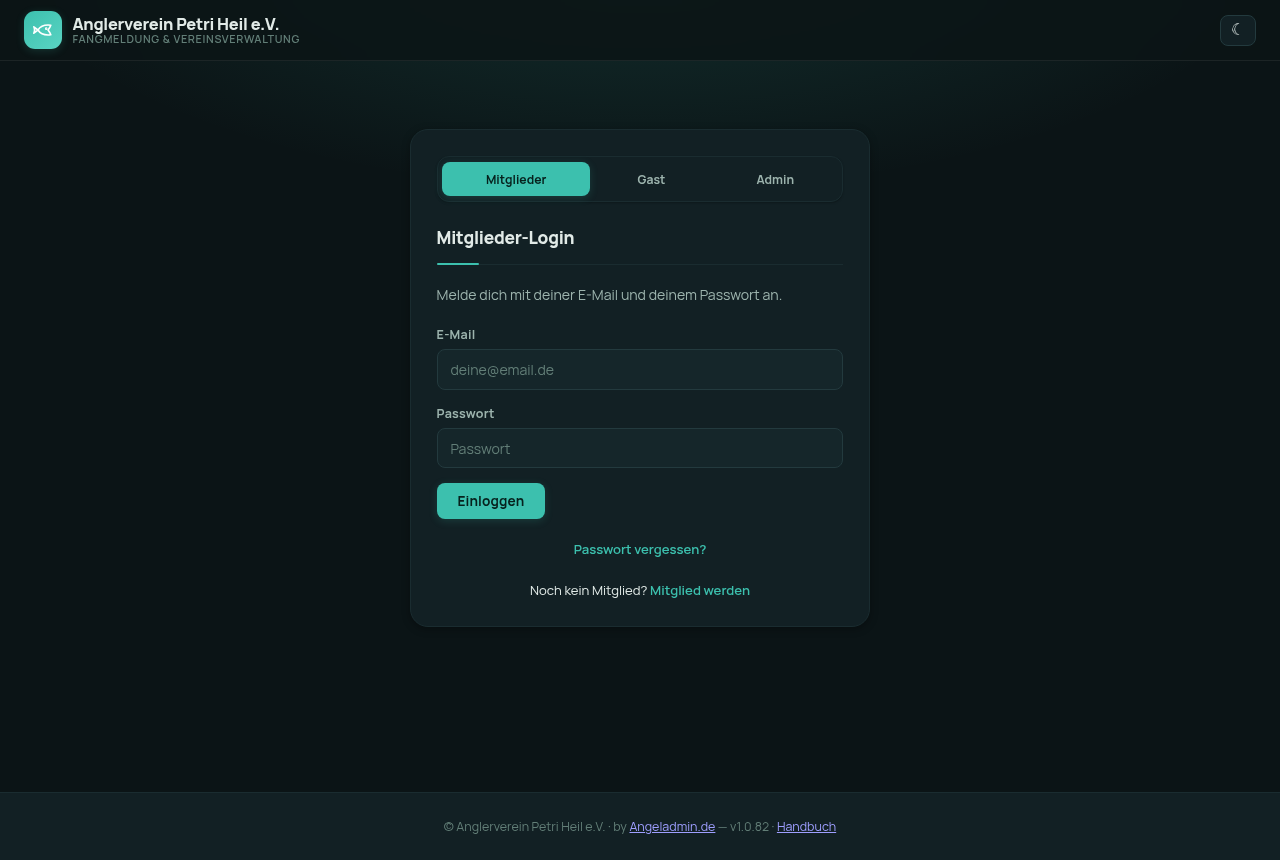Viewport: 1280px width, 860px height.
Task: Click the version number v1.0.82 text
Action: click(x=749, y=826)
